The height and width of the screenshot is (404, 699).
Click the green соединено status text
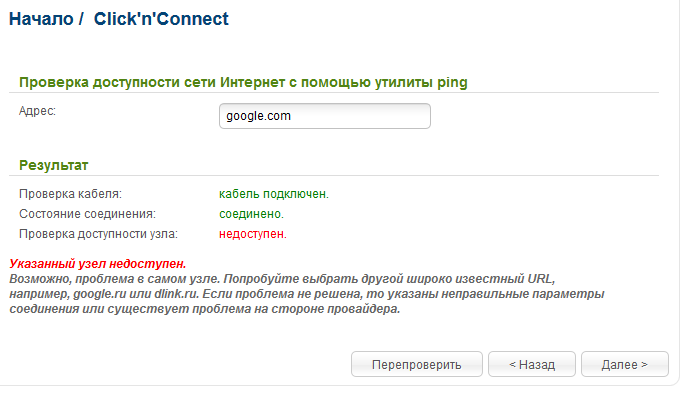tap(251, 214)
